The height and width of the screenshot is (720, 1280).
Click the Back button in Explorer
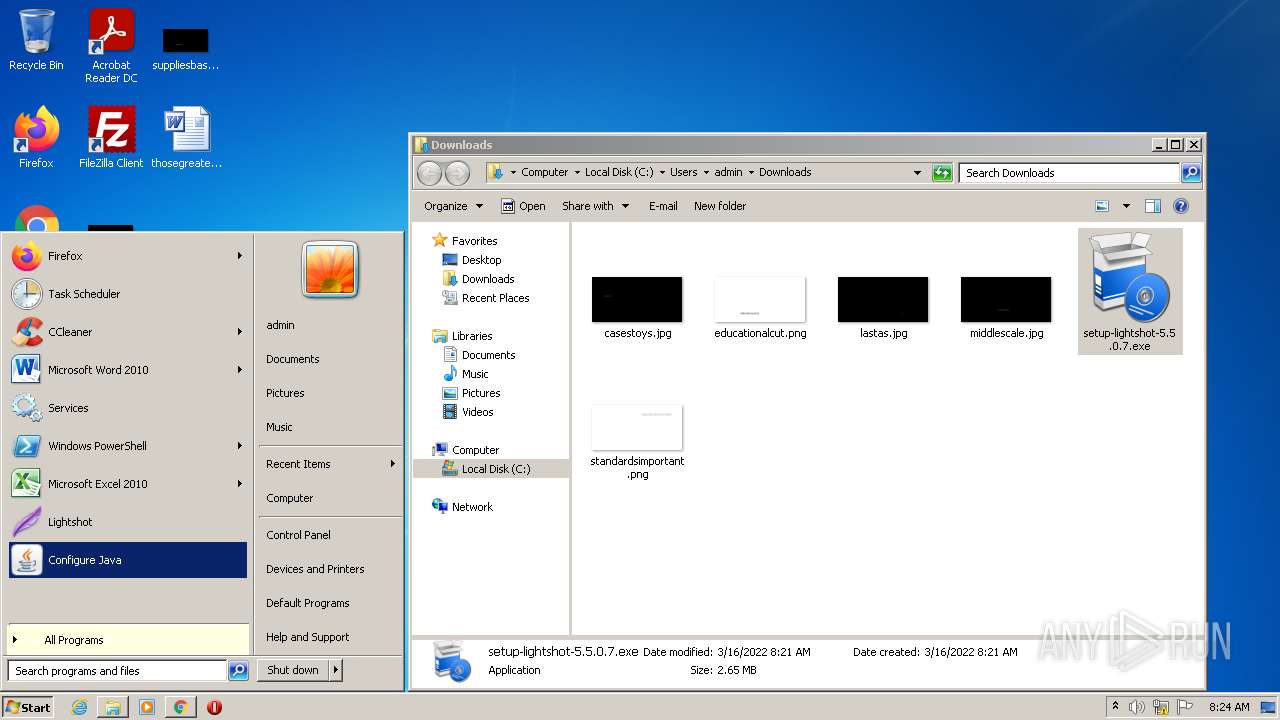pos(429,173)
